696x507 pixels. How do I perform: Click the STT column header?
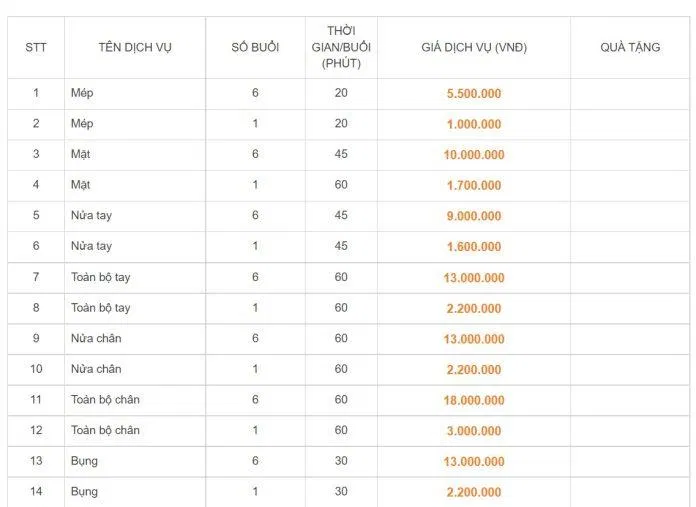click(x=36, y=48)
